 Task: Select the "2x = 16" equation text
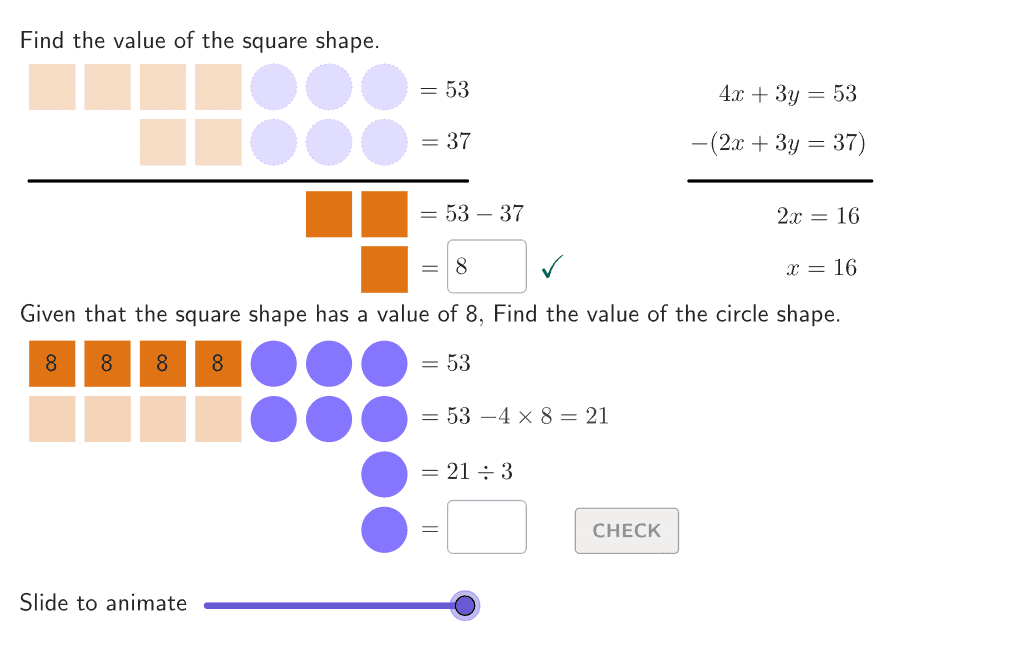[817, 216]
